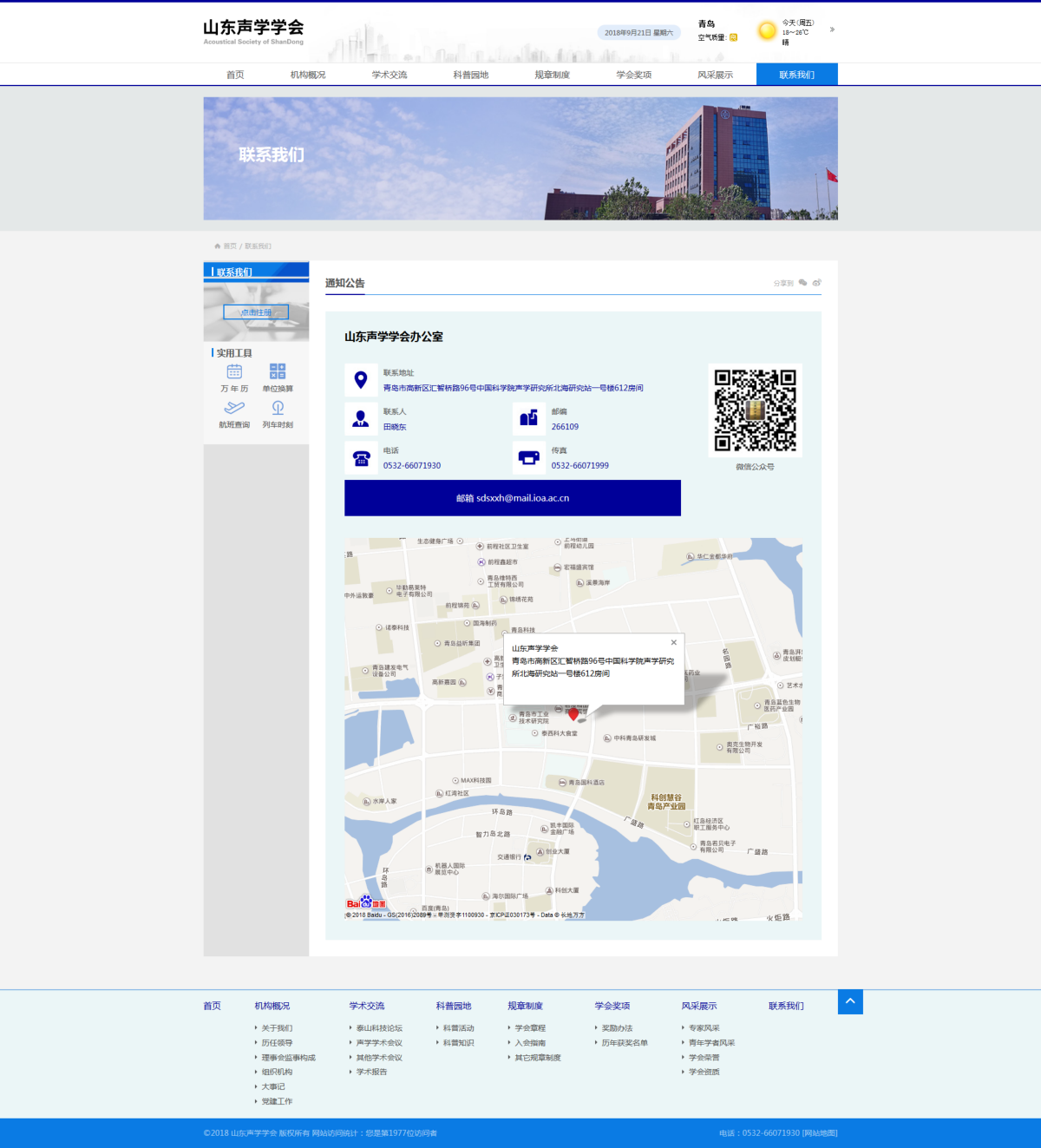Open footer link 青年学者风采
This screenshot has height=1148, width=1041.
712,1043
